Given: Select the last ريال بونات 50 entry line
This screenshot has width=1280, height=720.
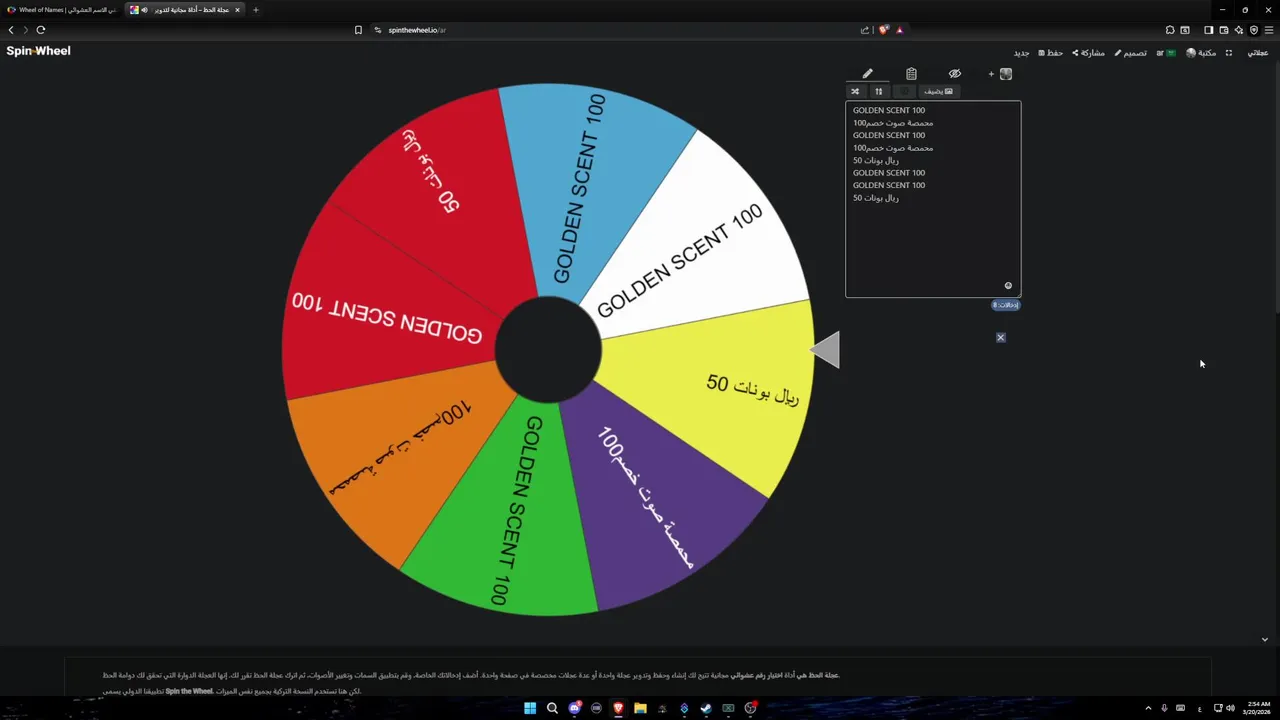Looking at the screenshot, I should point(876,198).
